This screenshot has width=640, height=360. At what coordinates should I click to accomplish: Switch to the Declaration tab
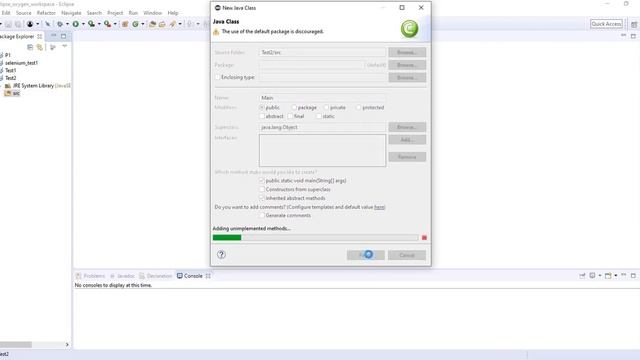156,276
